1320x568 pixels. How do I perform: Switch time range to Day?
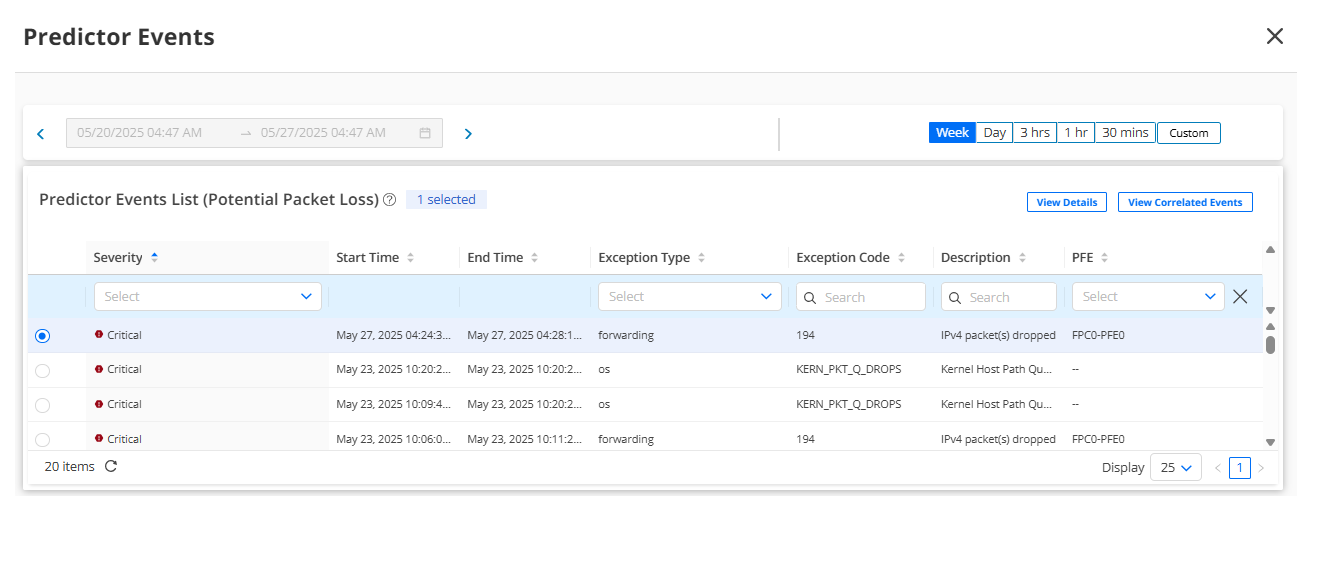(x=994, y=133)
